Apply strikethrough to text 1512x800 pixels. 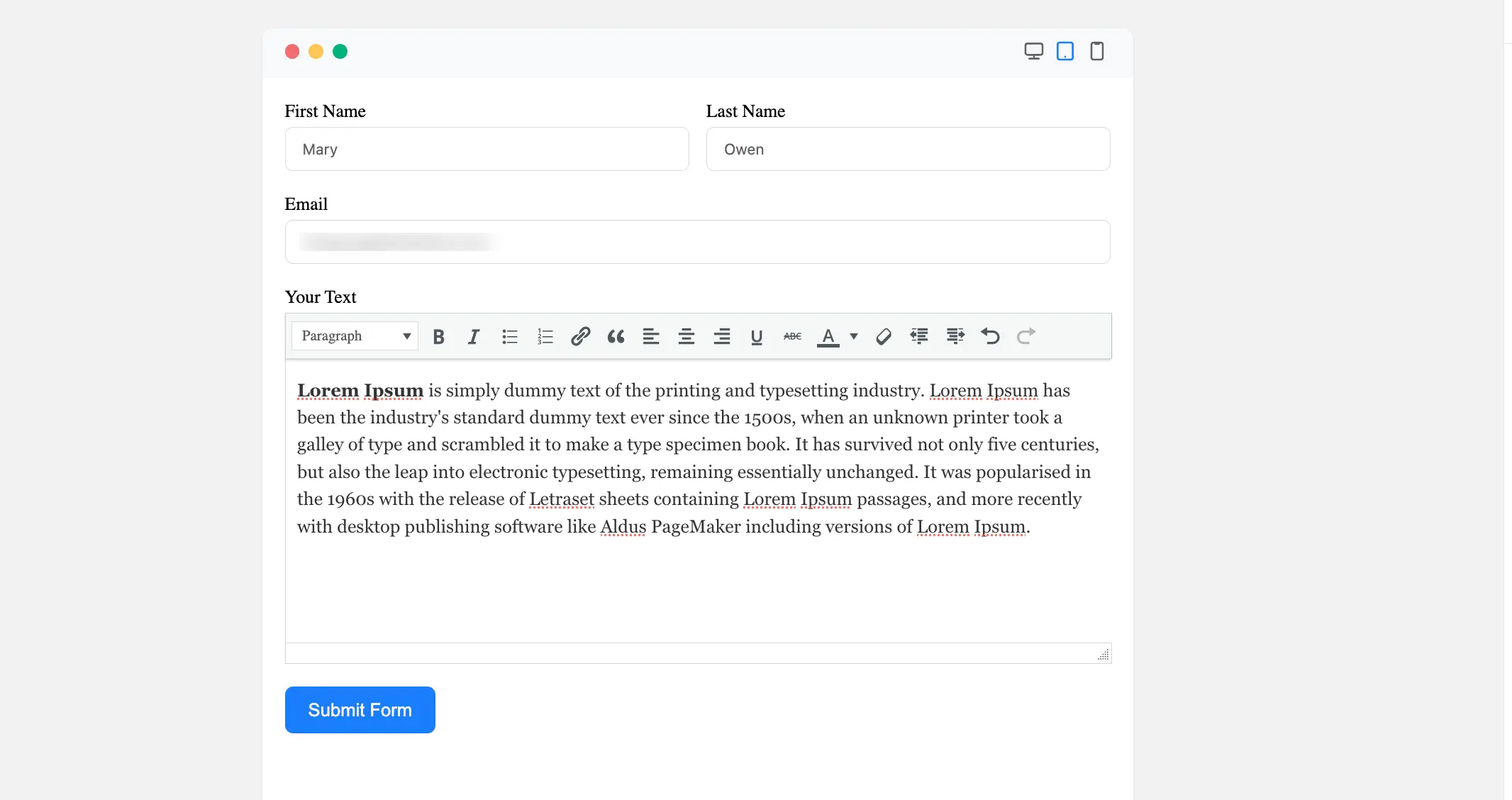coord(792,336)
